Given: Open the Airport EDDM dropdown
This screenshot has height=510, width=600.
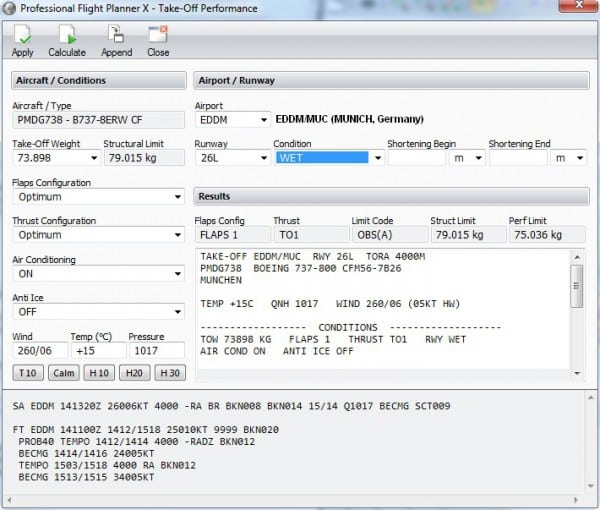Looking at the screenshot, I should coord(264,120).
